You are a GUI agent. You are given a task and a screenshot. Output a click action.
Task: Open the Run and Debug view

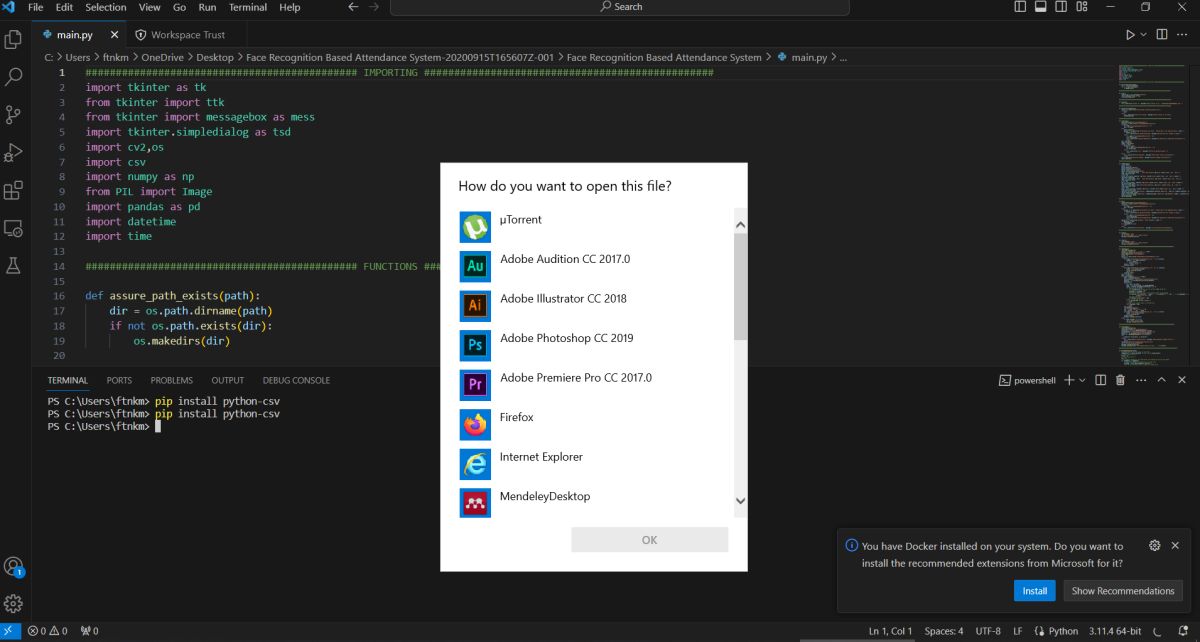(14, 152)
